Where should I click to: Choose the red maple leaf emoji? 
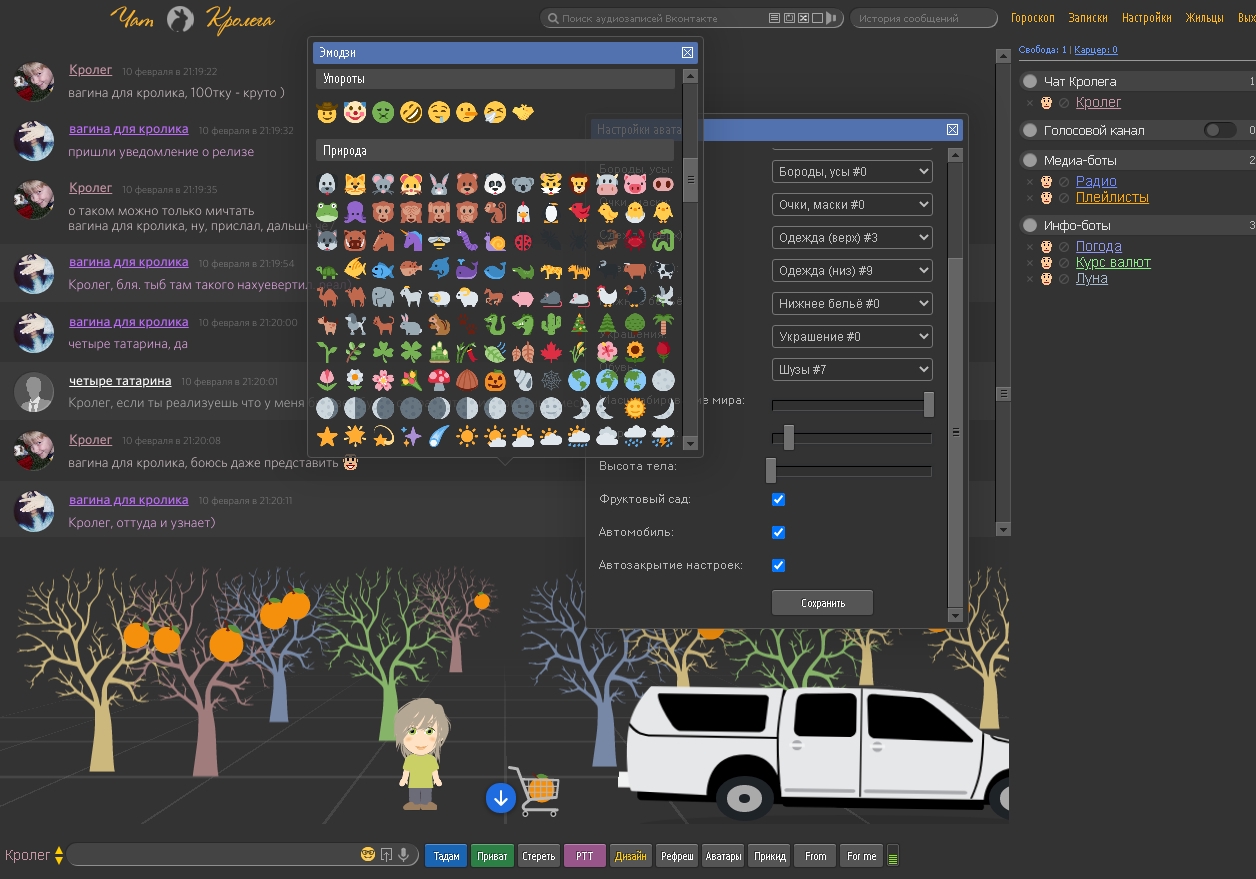pyautogui.click(x=550, y=353)
